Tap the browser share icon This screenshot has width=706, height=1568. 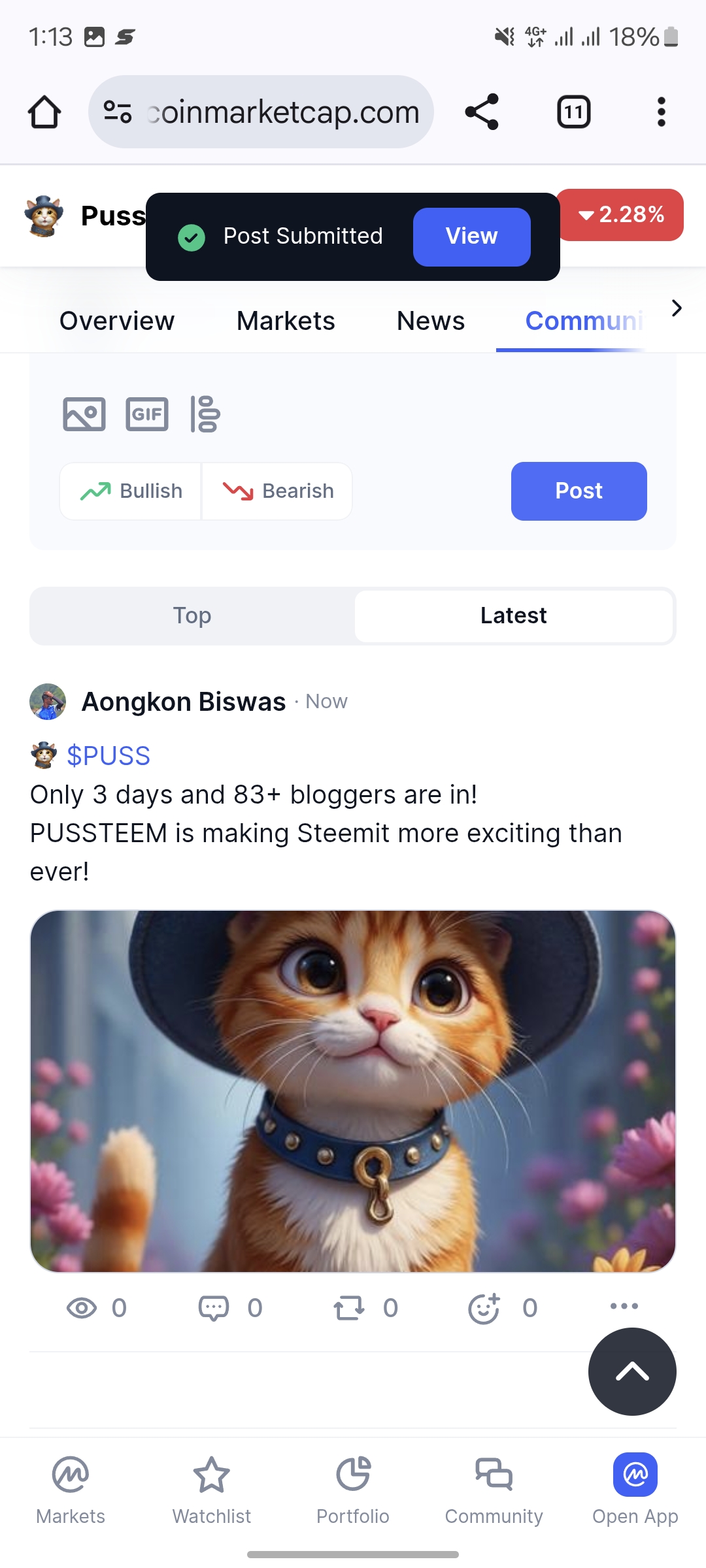pyautogui.click(x=482, y=112)
